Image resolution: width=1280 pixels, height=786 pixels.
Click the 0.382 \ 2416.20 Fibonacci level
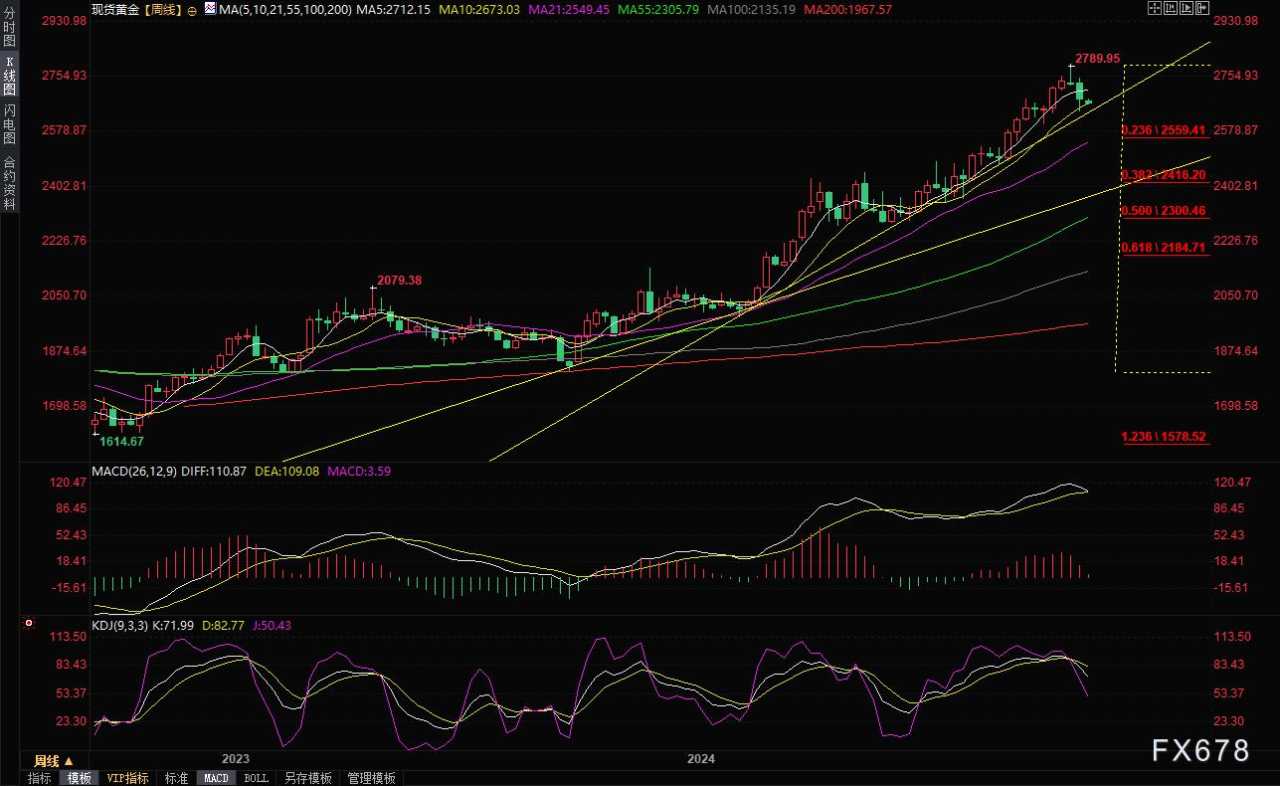[1164, 174]
